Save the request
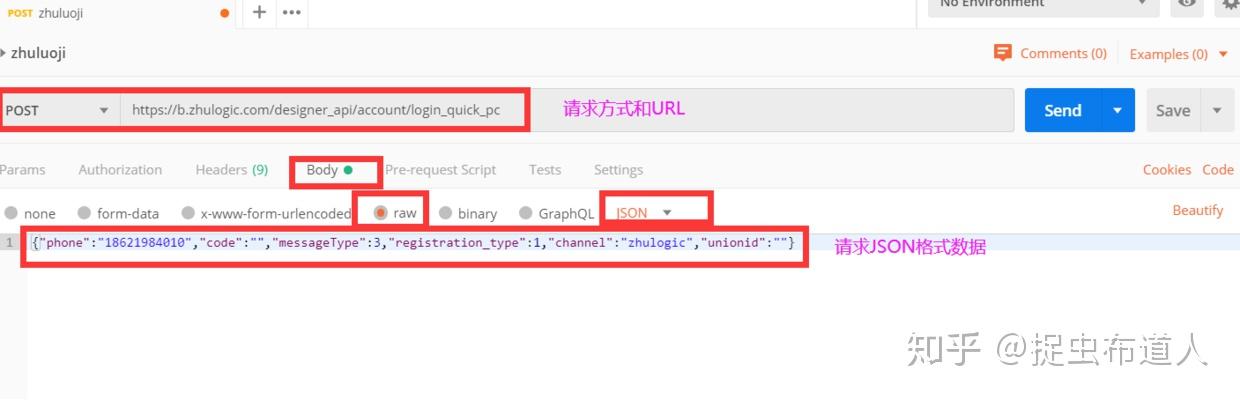Image resolution: width=1240 pixels, height=400 pixels. coord(1173,110)
